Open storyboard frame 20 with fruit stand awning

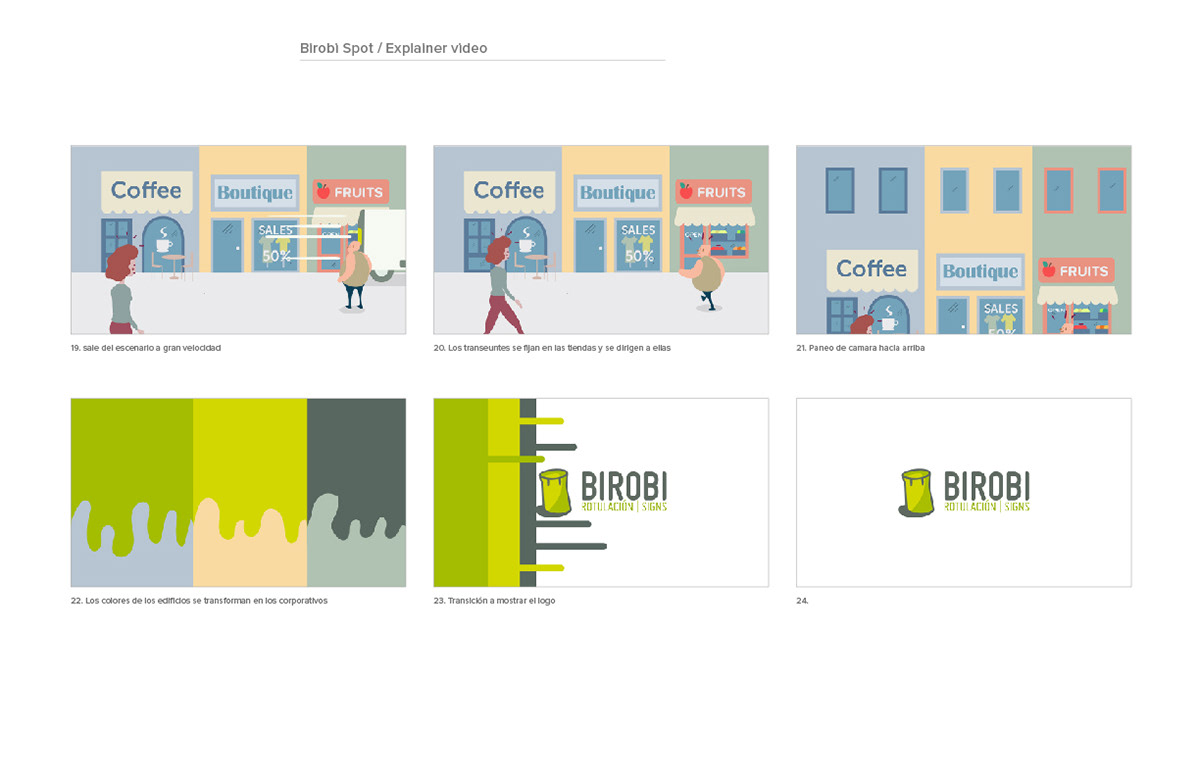tap(601, 240)
